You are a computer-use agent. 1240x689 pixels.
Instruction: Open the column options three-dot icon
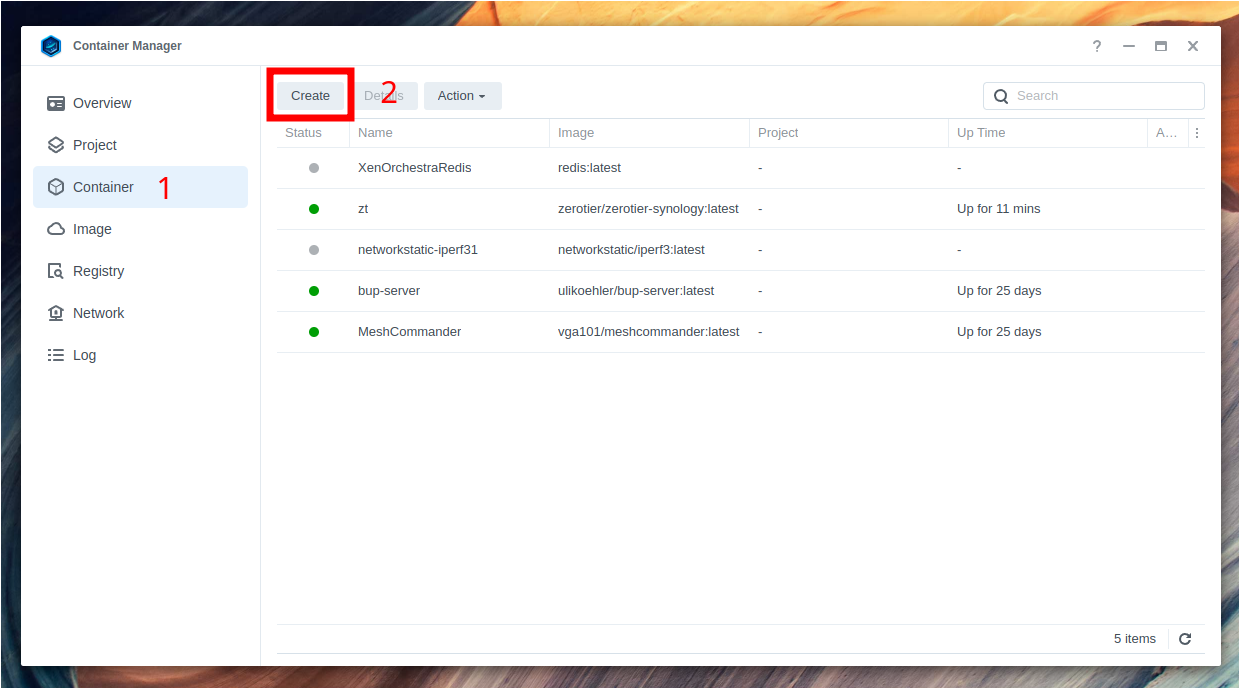[1197, 133]
